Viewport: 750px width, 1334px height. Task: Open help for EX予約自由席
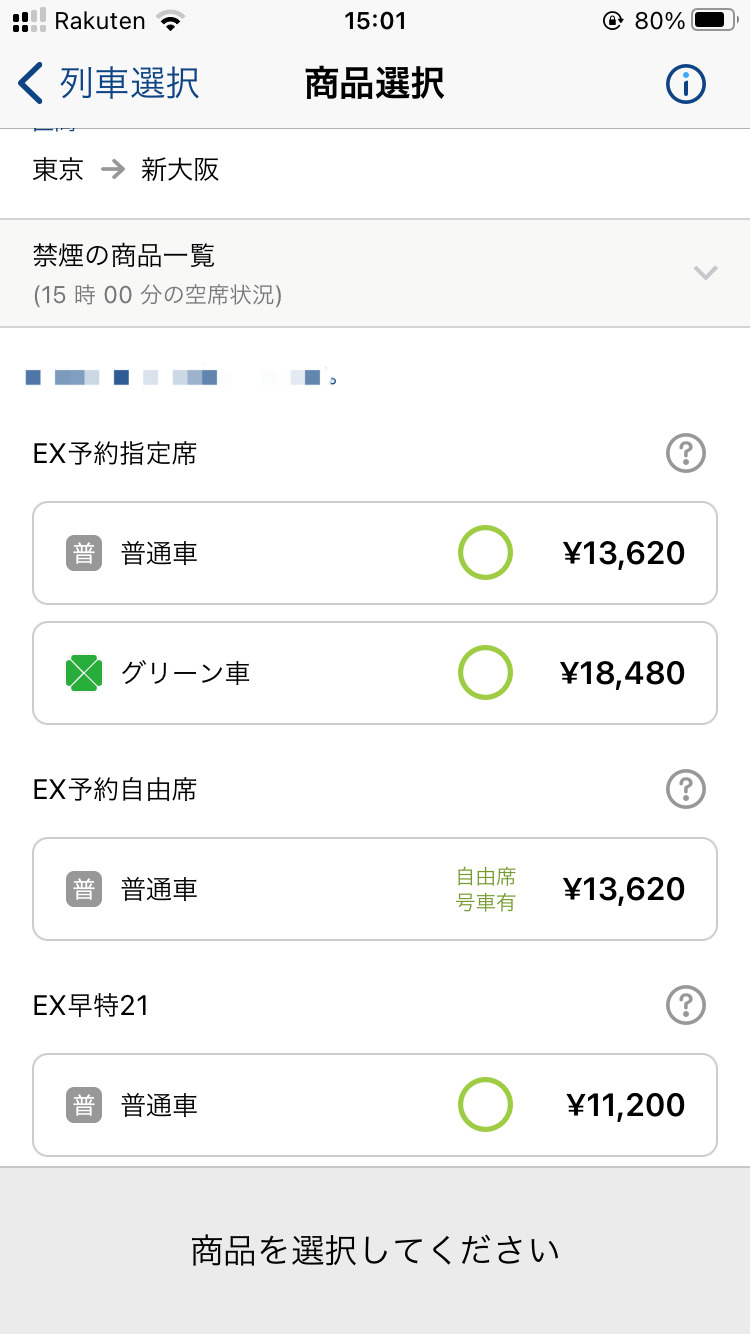pos(686,790)
